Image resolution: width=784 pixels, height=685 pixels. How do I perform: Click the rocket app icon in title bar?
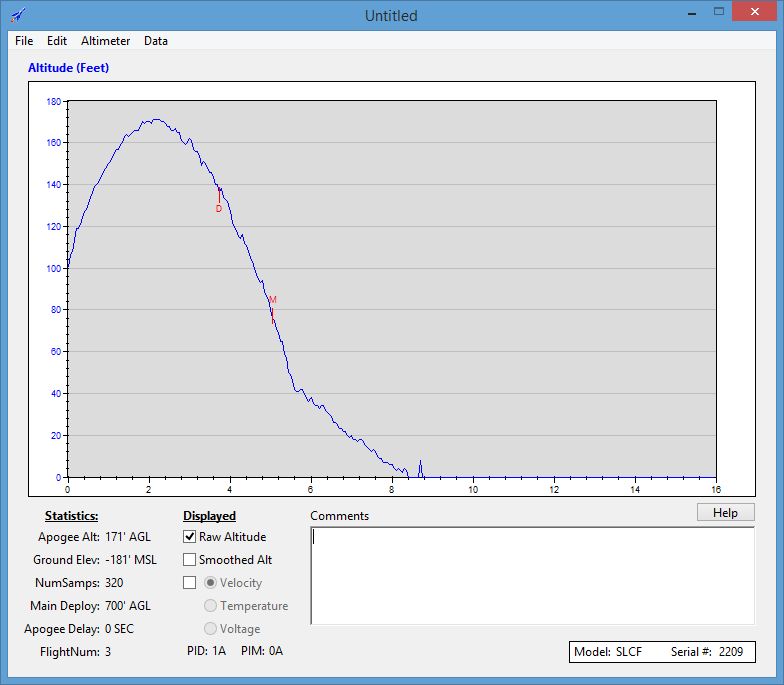coord(18,15)
